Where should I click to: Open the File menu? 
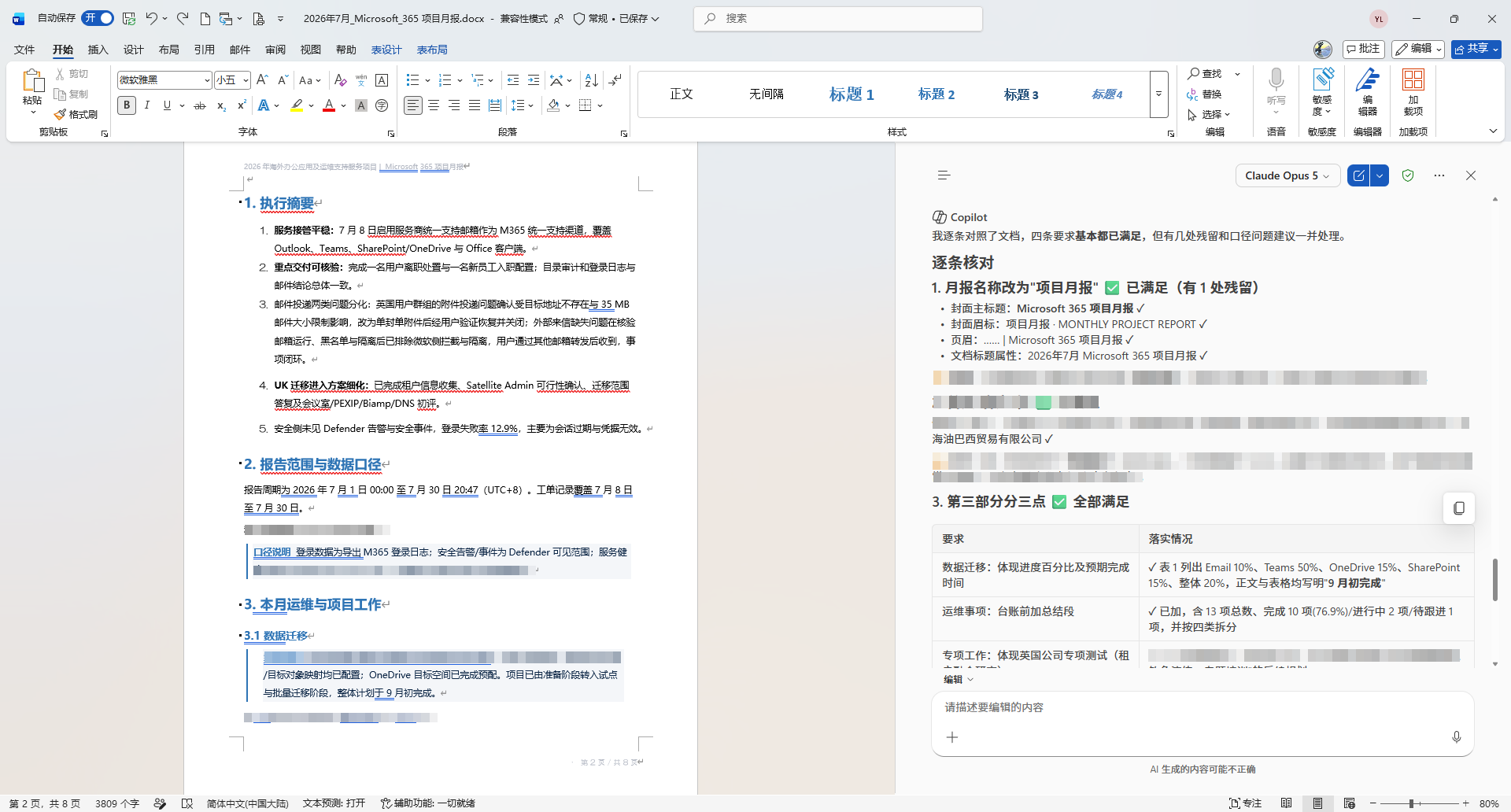coord(24,50)
